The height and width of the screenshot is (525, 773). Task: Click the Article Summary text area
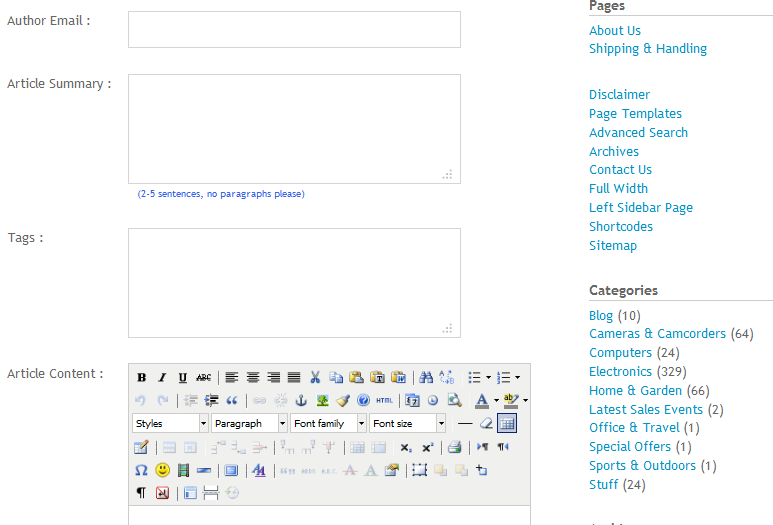click(x=294, y=129)
